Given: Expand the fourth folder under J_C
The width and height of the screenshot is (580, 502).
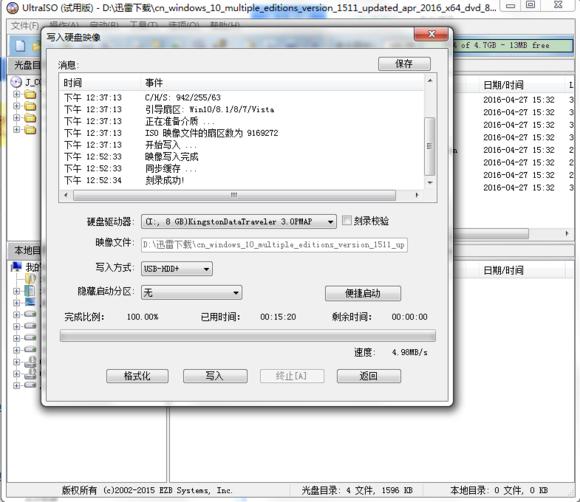Looking at the screenshot, I should pyautogui.click(x=17, y=129).
